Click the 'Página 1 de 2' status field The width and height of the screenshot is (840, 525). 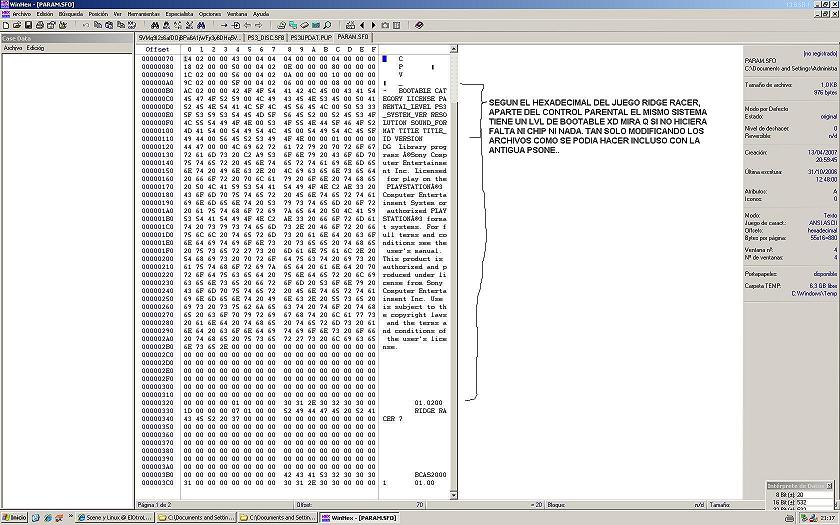click(214, 505)
